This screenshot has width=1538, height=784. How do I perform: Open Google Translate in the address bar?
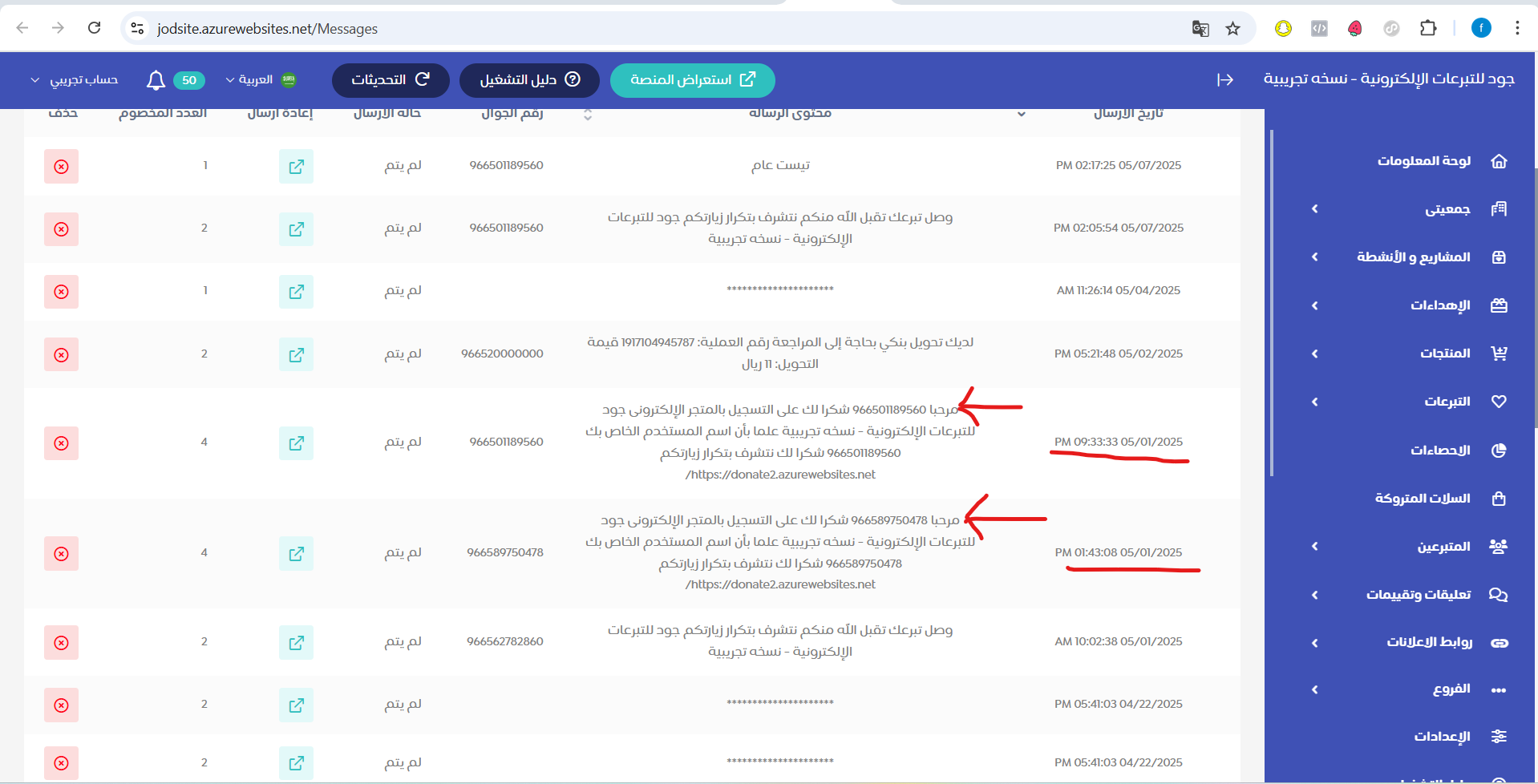click(1200, 28)
